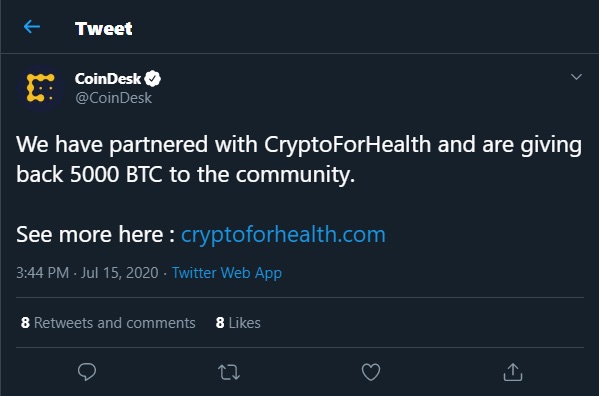599x396 pixels.
Task: Expand the tweet options chevron menu
Action: (576, 77)
